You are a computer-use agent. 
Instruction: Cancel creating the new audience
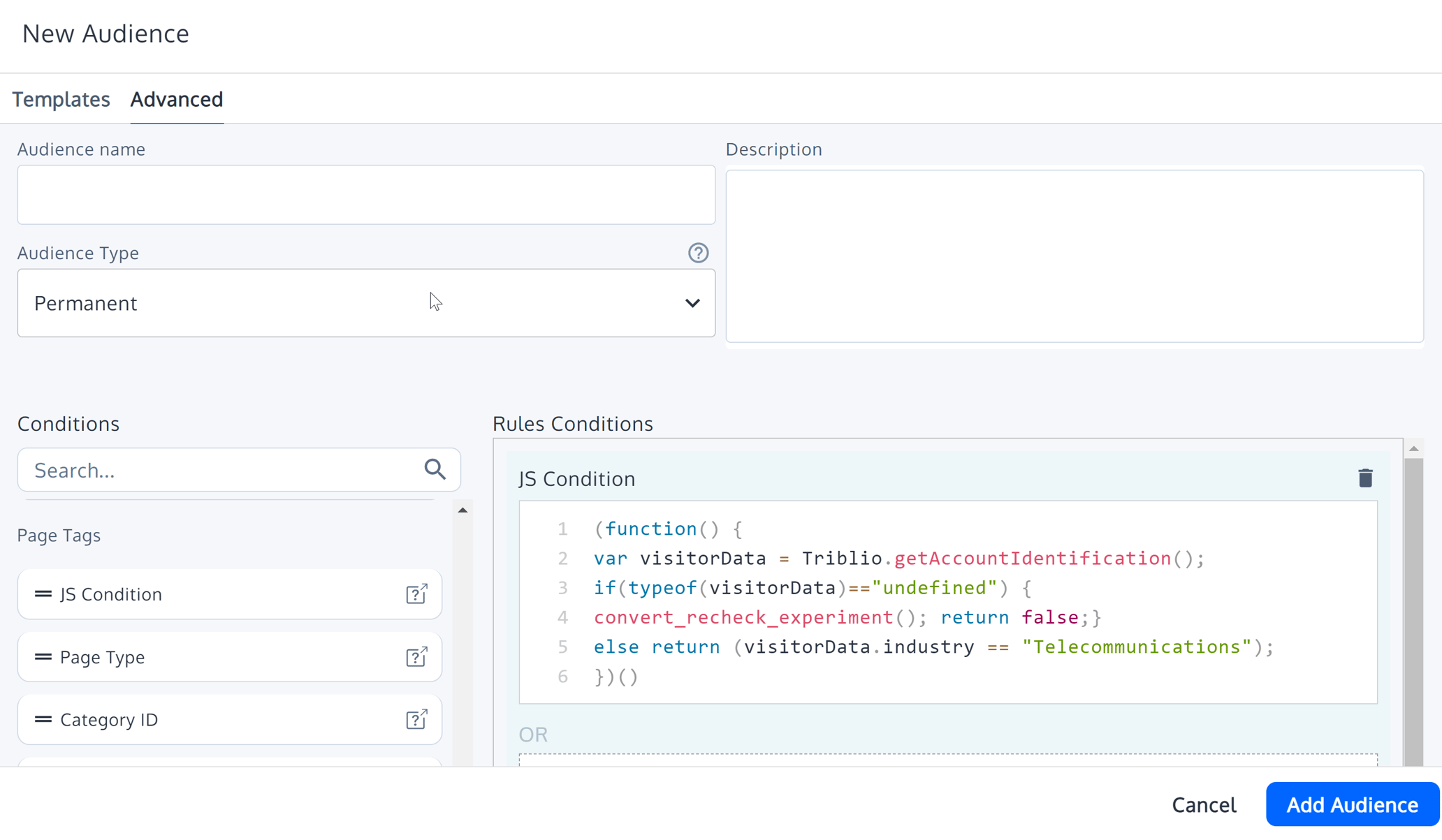1203,804
